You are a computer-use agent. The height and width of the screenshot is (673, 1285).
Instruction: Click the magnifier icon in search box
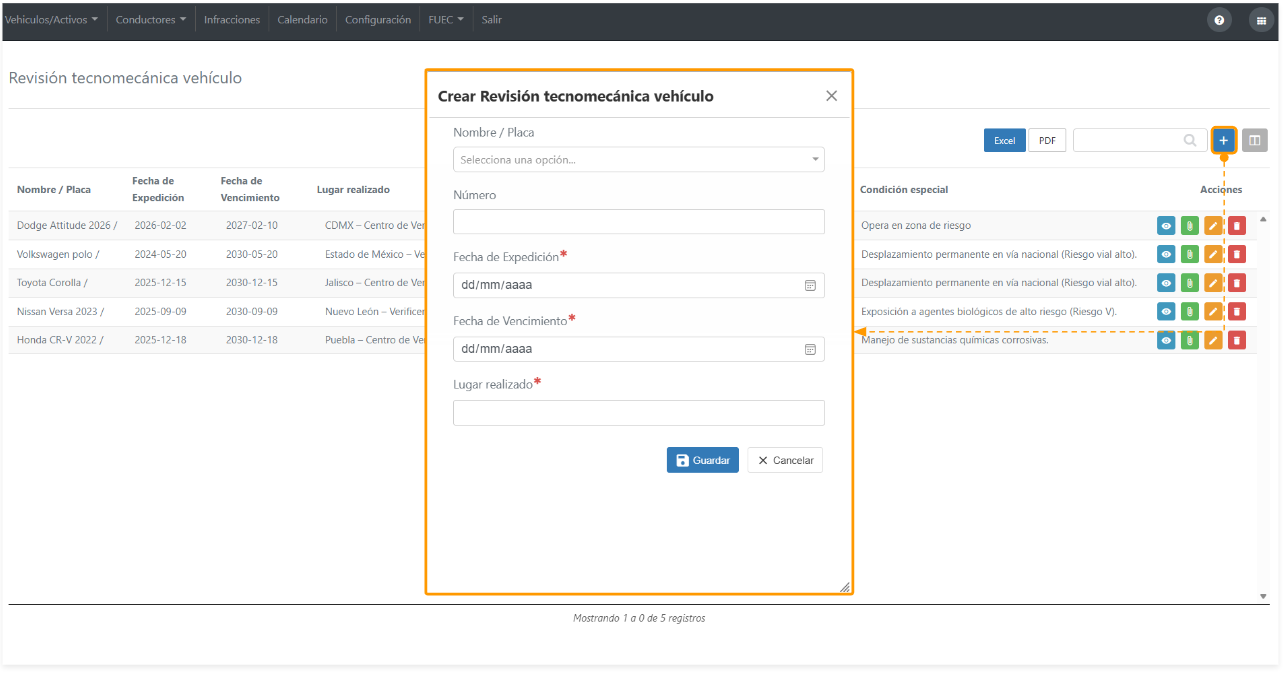[1190, 141]
